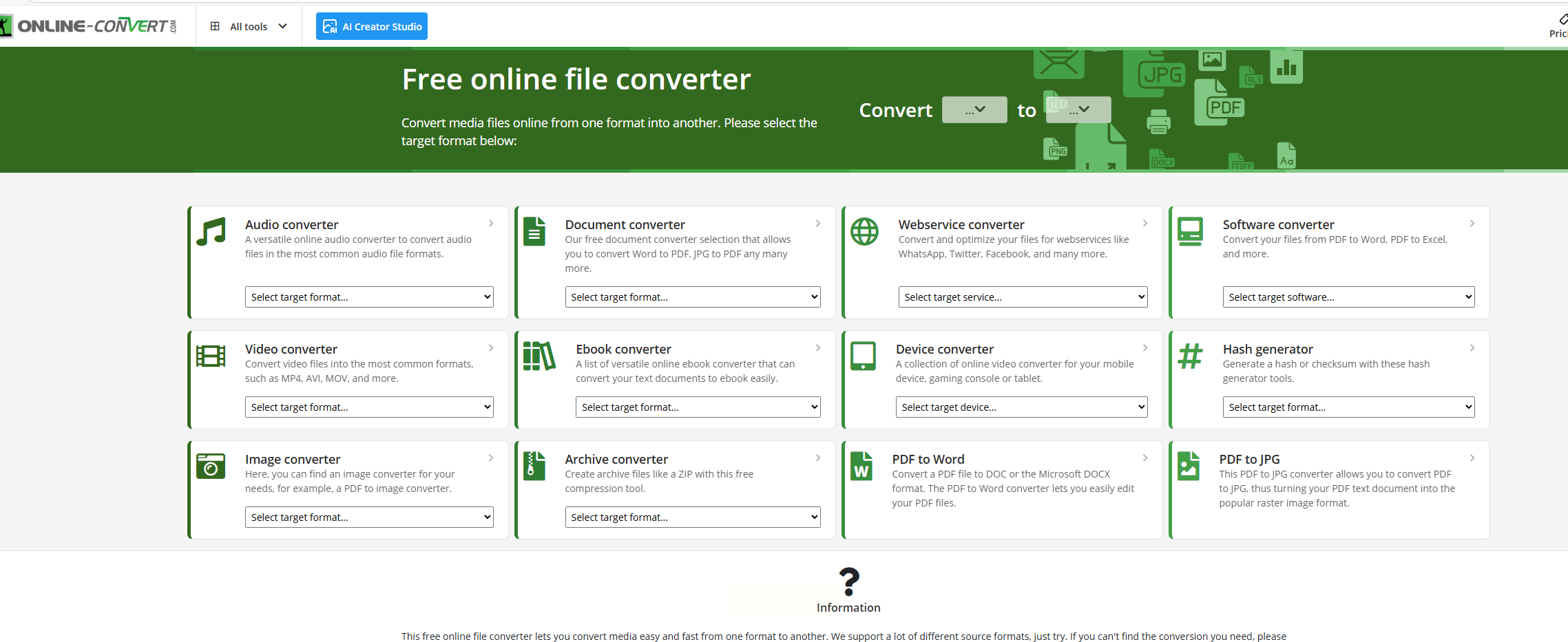
Task: Open the Webservice target service dropdown
Action: 1023,297
